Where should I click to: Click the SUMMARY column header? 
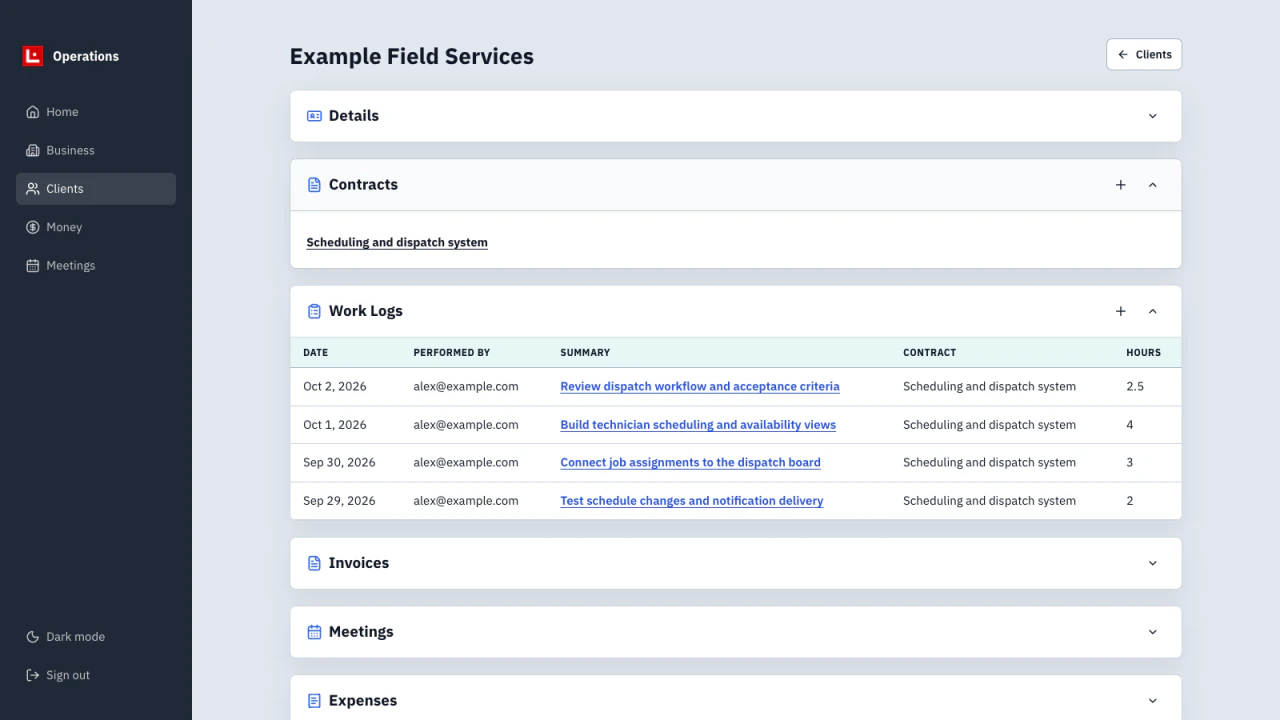point(585,352)
